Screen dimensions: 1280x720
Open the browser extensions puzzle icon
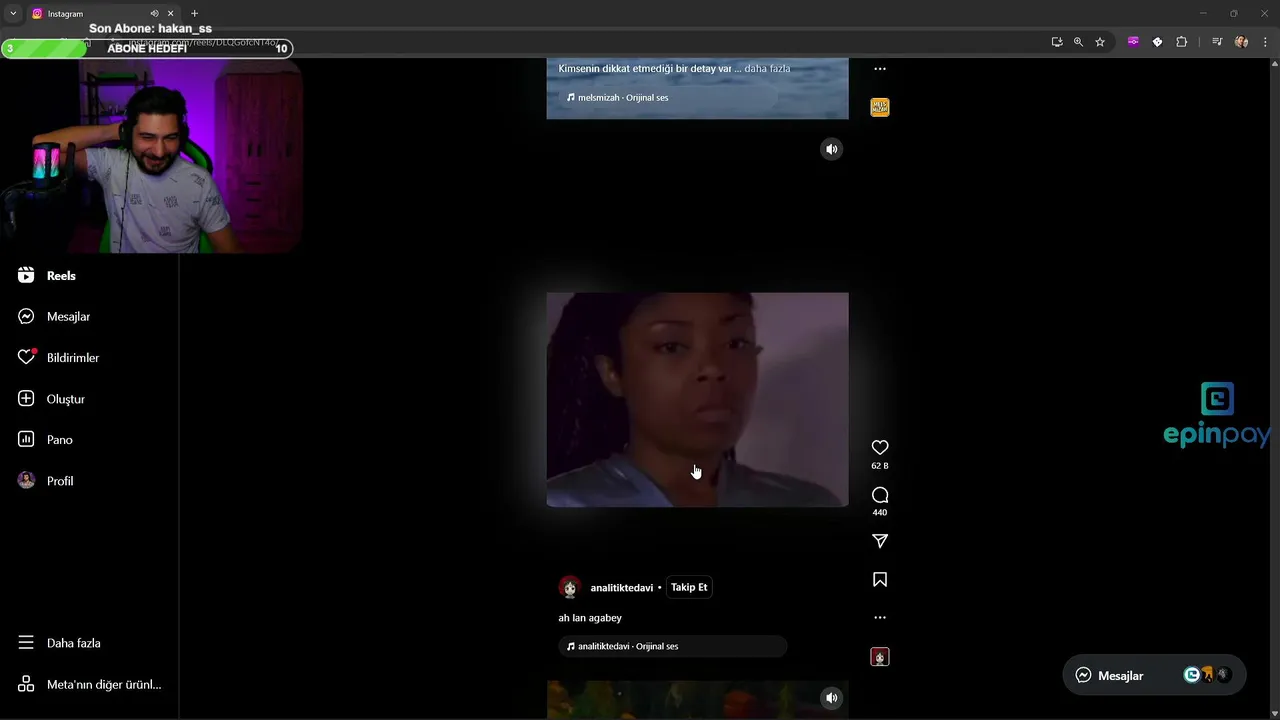(x=1182, y=42)
